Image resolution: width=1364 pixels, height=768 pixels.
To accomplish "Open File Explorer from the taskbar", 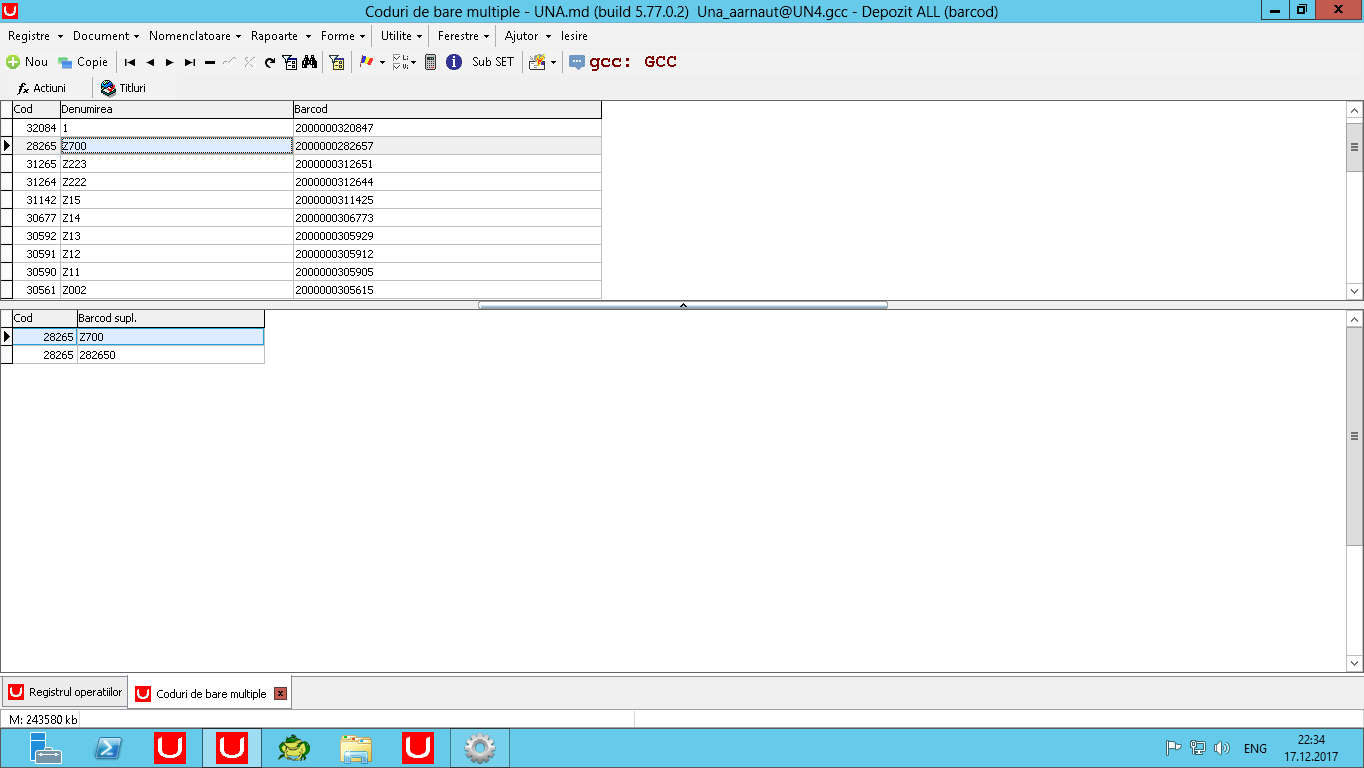I will pos(355,748).
